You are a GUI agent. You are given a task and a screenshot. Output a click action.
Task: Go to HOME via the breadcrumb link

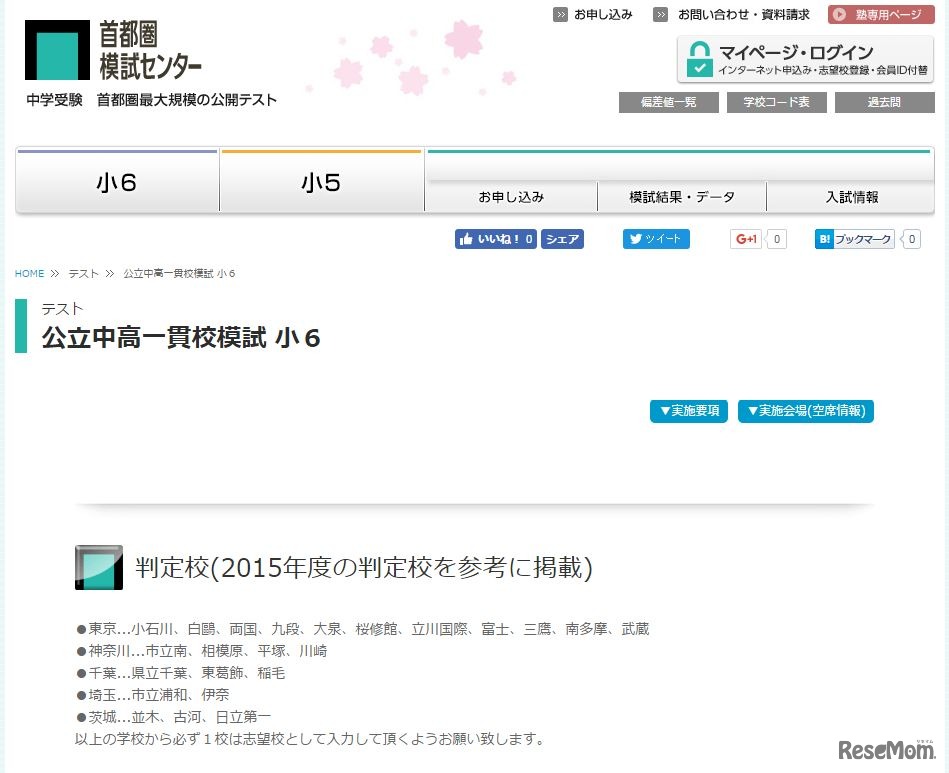click(x=28, y=272)
